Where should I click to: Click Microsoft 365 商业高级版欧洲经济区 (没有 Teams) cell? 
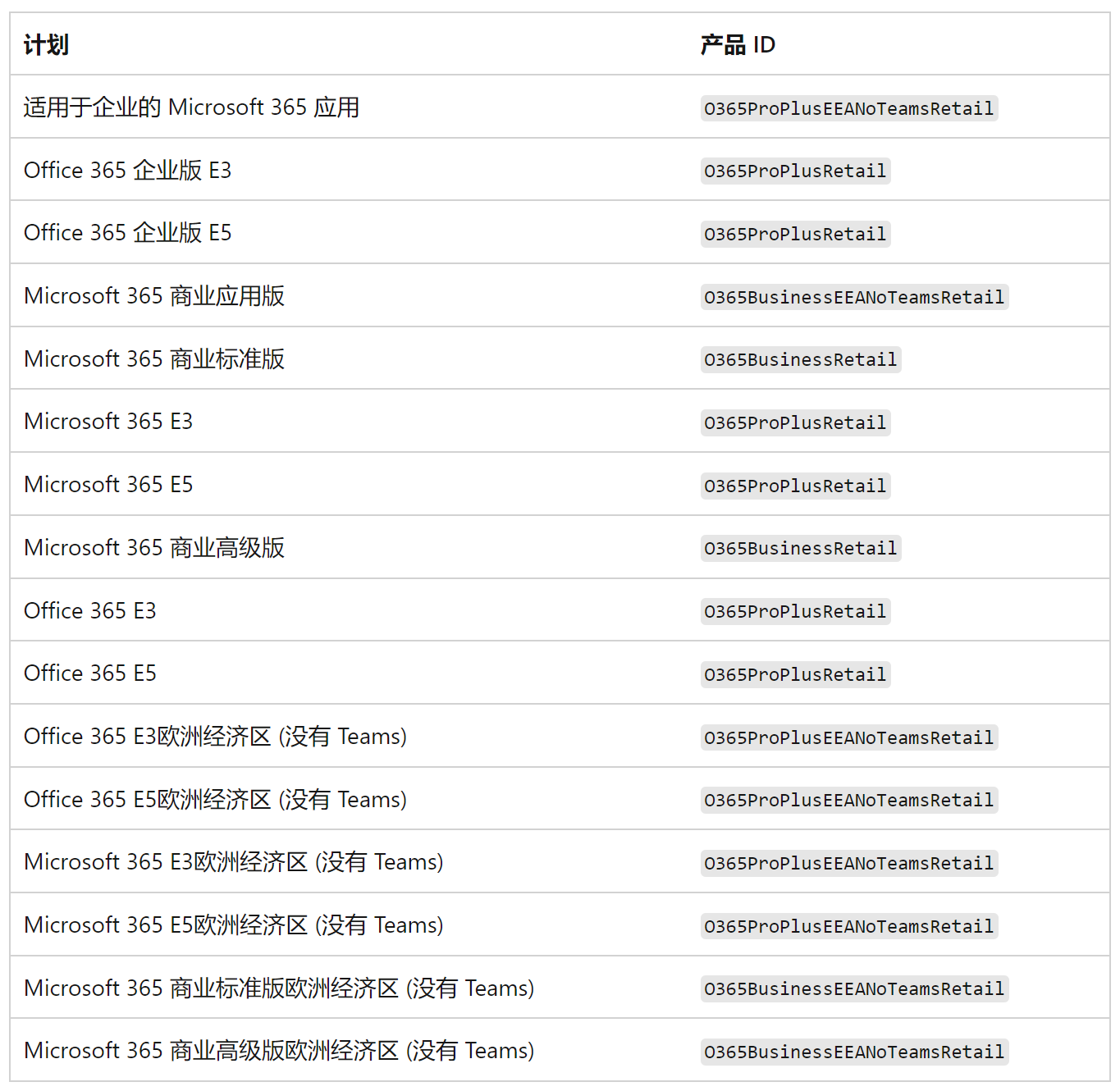279,1051
